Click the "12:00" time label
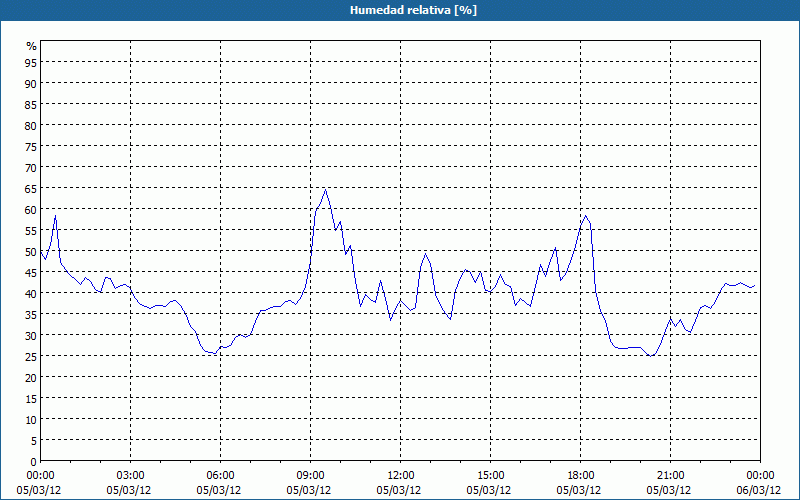Viewport: 800px width, 500px height. pyautogui.click(x=401, y=476)
